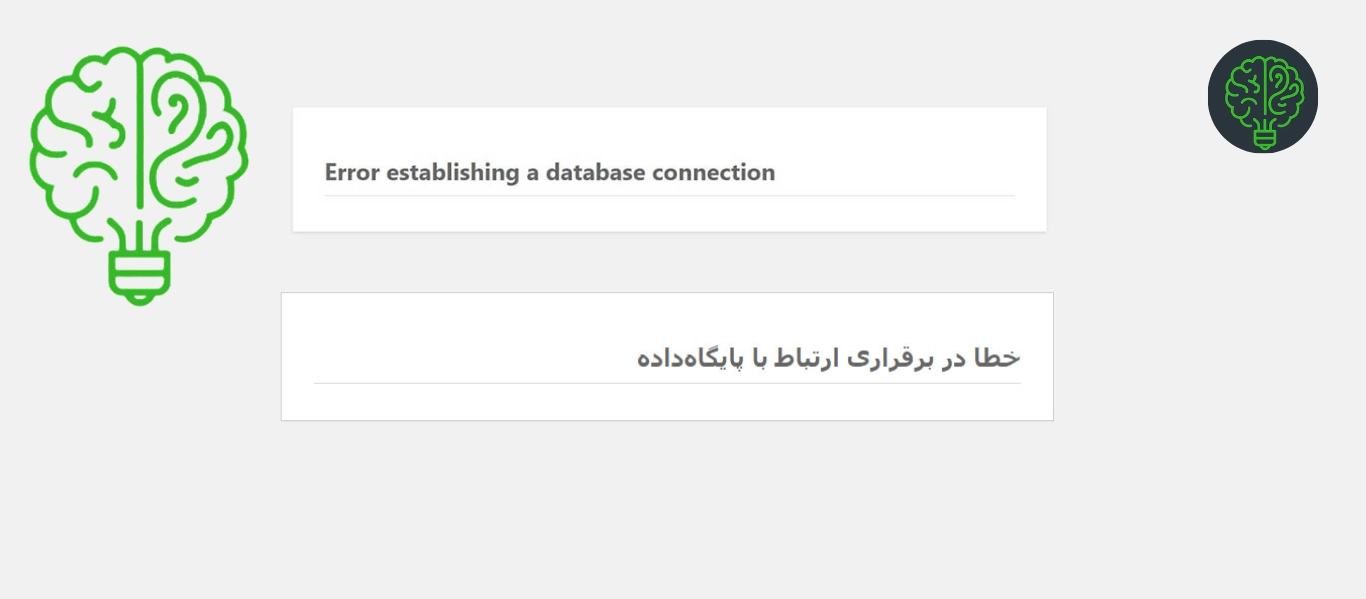Click the divider line under the English heading
Viewport: 1366px width, 599px height.
[x=669, y=196]
